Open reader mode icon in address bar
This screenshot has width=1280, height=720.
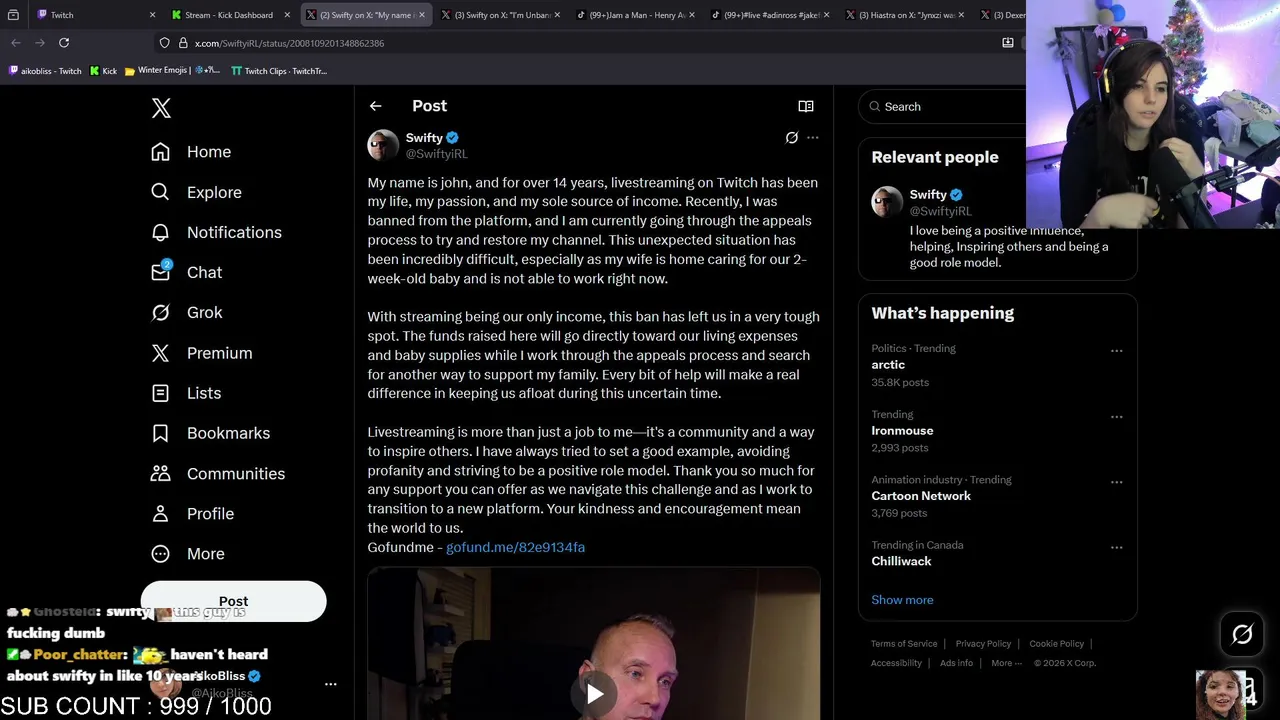(1008, 43)
